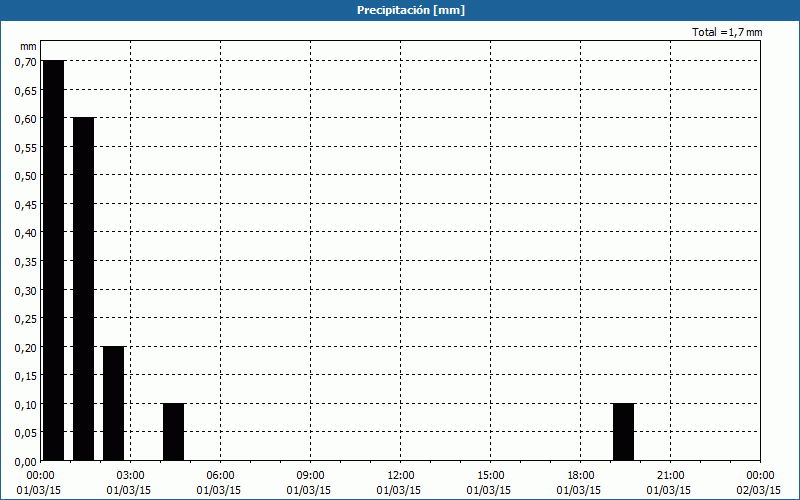Screen dimensions: 800x500
Task: Click the 18:00 time axis label
Action: point(580,476)
